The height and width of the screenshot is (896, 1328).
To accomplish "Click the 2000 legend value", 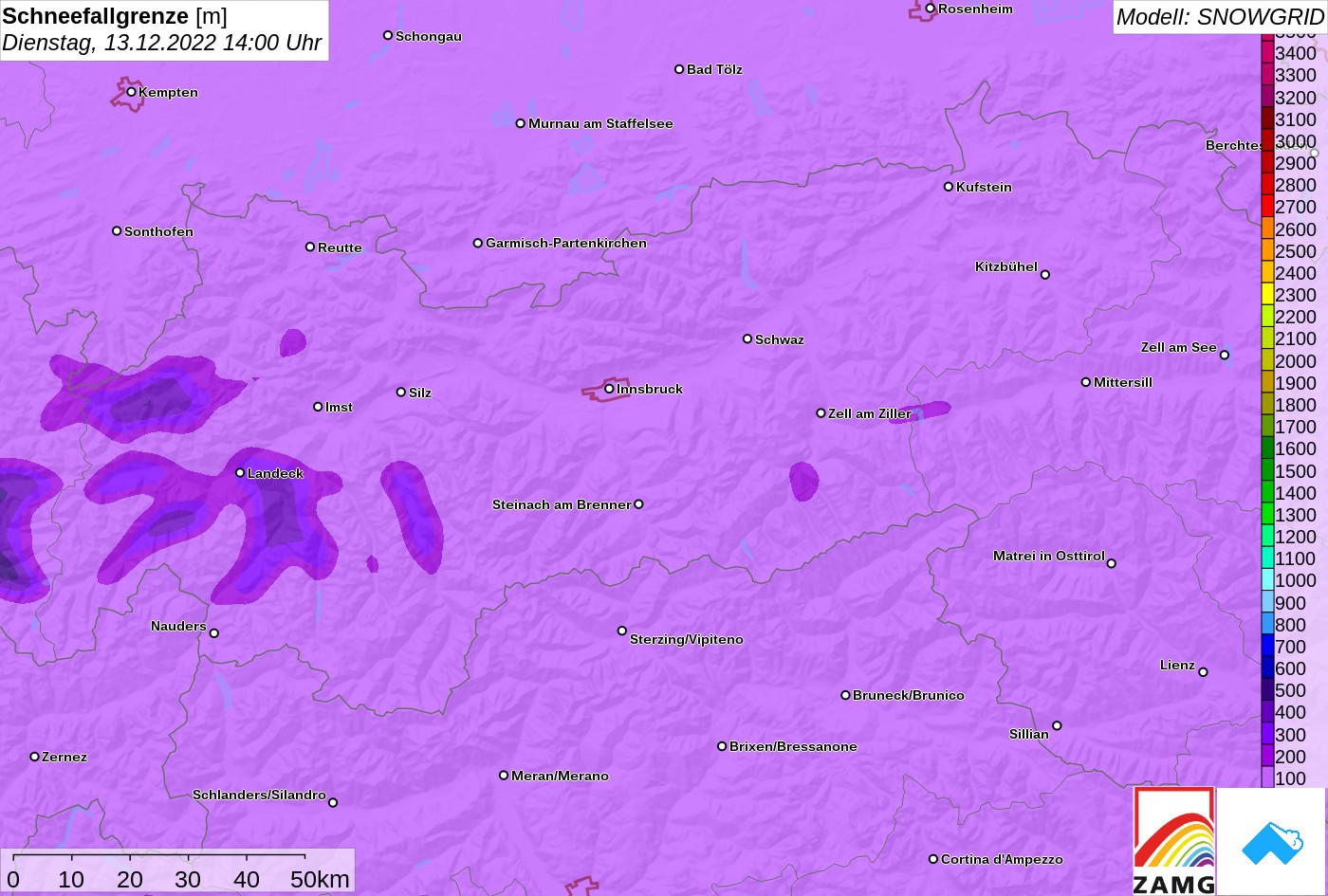I will (1296, 361).
